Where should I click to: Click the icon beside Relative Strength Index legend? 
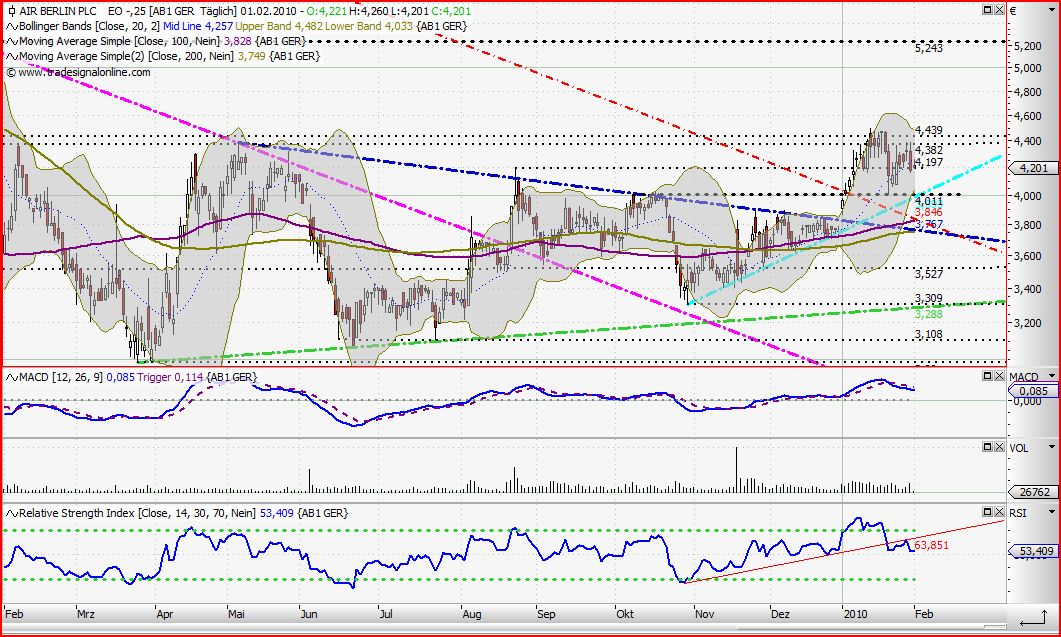pyautogui.click(x=12, y=513)
